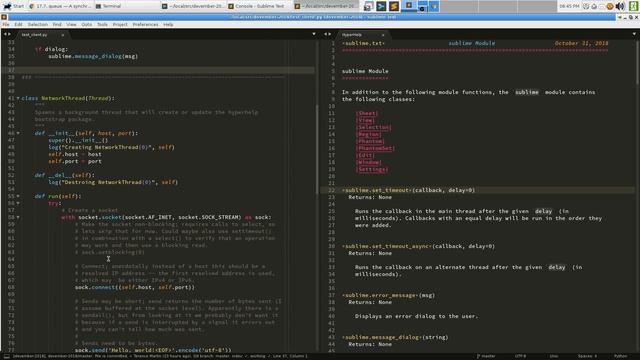Viewport: 640px width, 360px height.
Task: Change the Unix line endings in the status bar
Action: [x=554, y=356]
